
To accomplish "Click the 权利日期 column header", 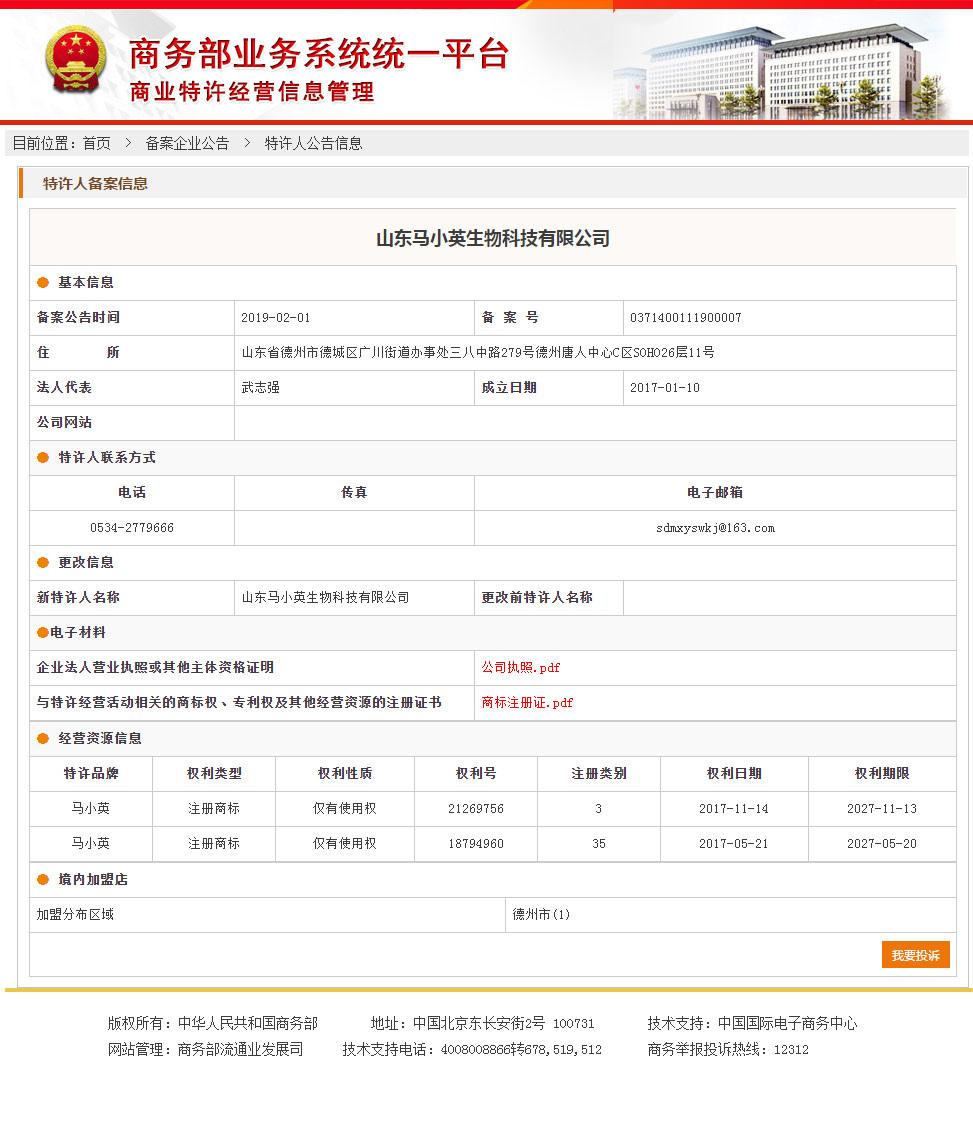I will click(x=734, y=773).
